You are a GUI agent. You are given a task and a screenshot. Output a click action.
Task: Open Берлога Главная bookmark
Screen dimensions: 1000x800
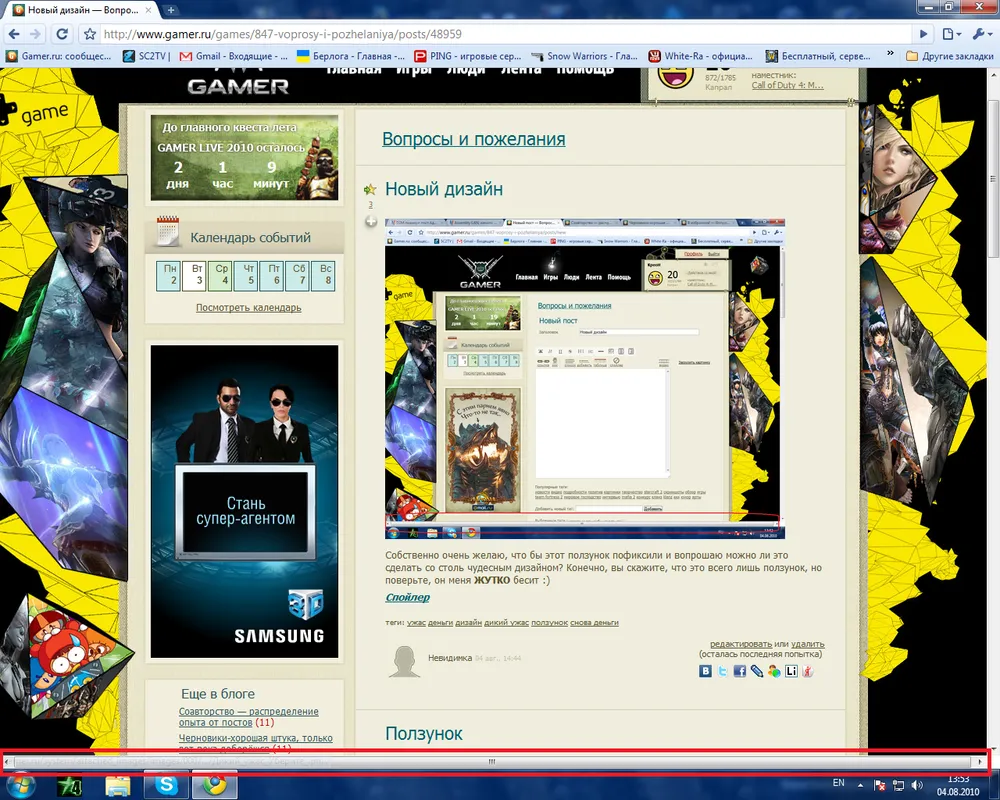click(x=351, y=56)
